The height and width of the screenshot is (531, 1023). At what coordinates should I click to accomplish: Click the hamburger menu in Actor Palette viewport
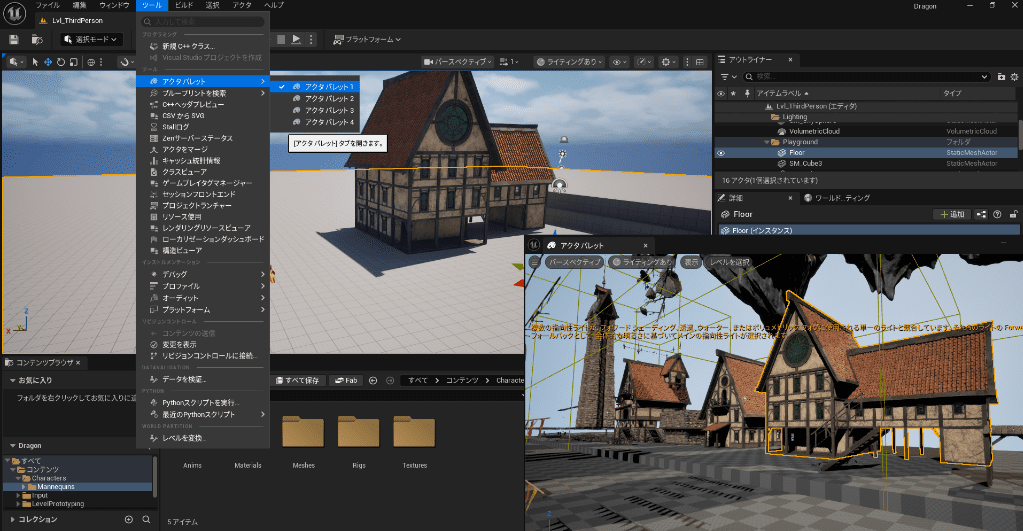click(x=535, y=262)
